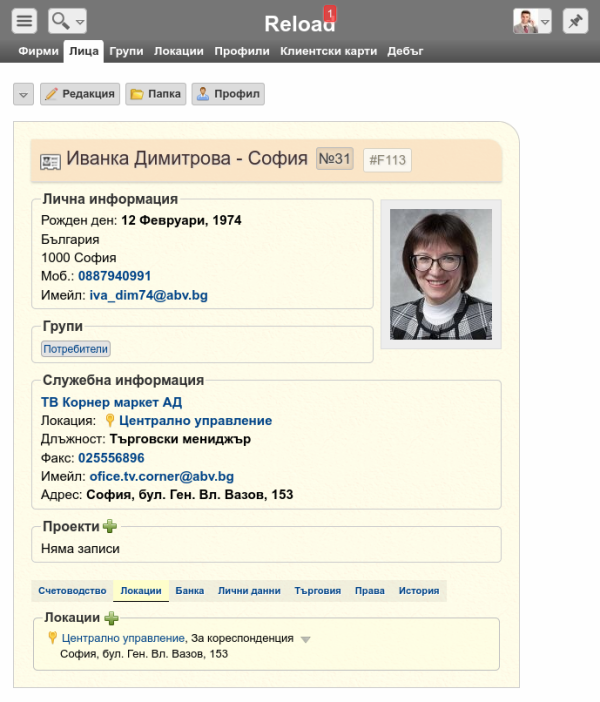The width and height of the screenshot is (600, 702).
Task: Open the user avatar menu
Action: tap(532, 21)
